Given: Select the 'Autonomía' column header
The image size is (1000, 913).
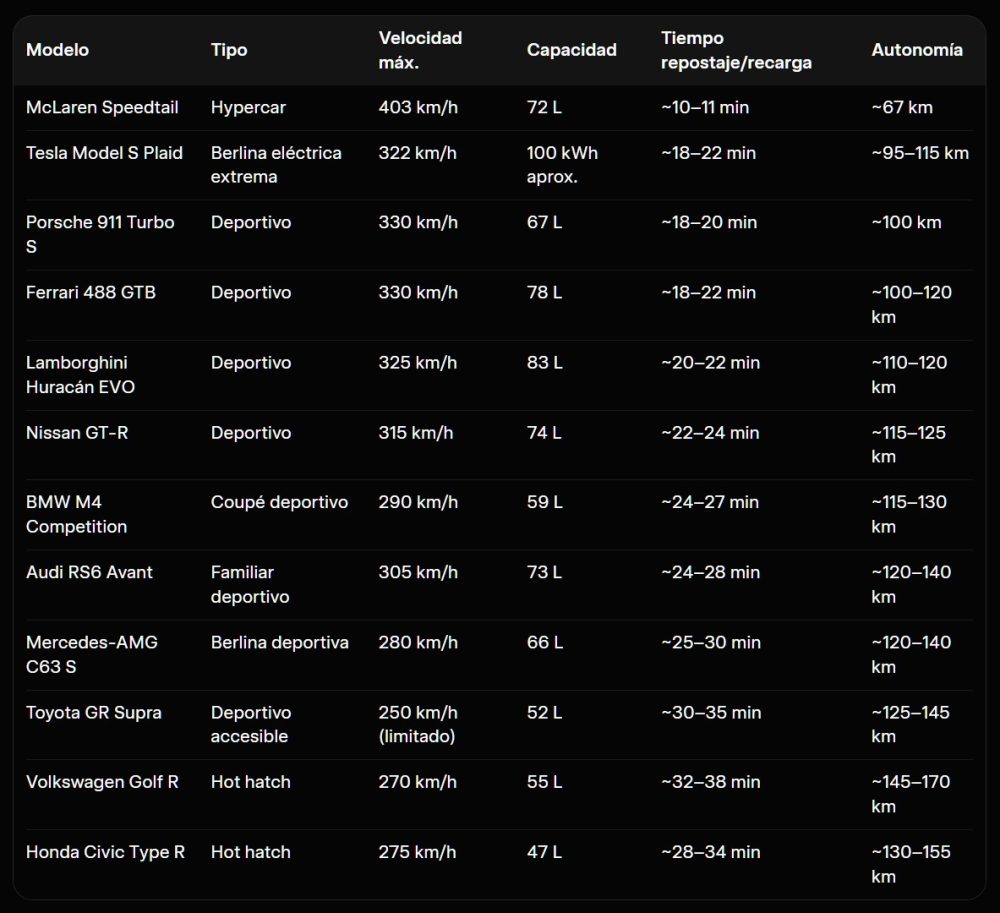Looking at the screenshot, I should (917, 50).
